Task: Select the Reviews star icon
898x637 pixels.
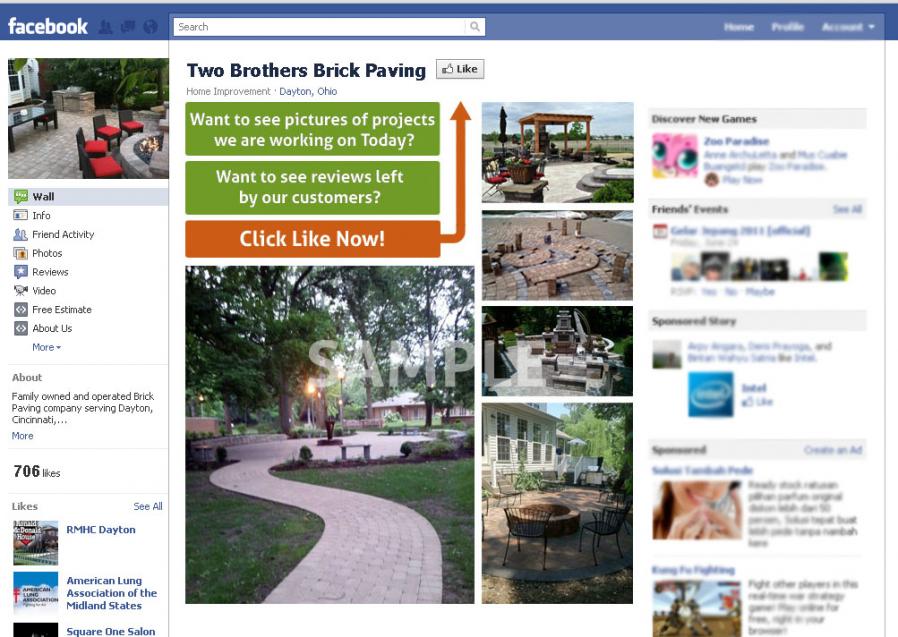Action: [x=21, y=272]
